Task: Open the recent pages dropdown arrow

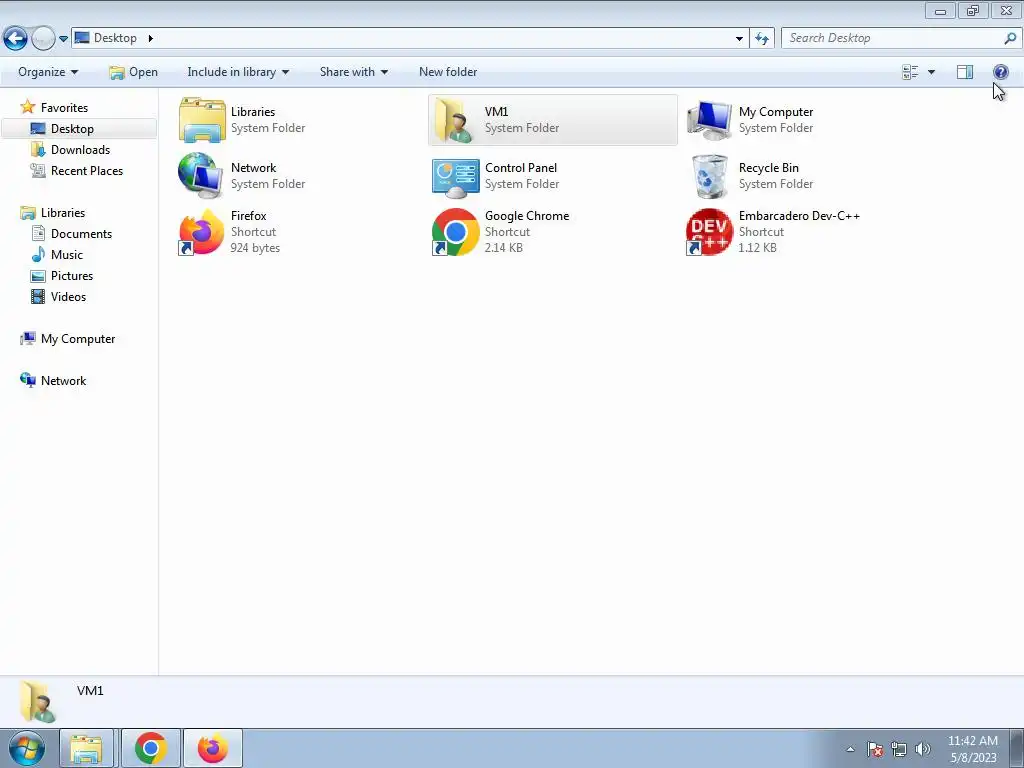Action: click(x=63, y=39)
